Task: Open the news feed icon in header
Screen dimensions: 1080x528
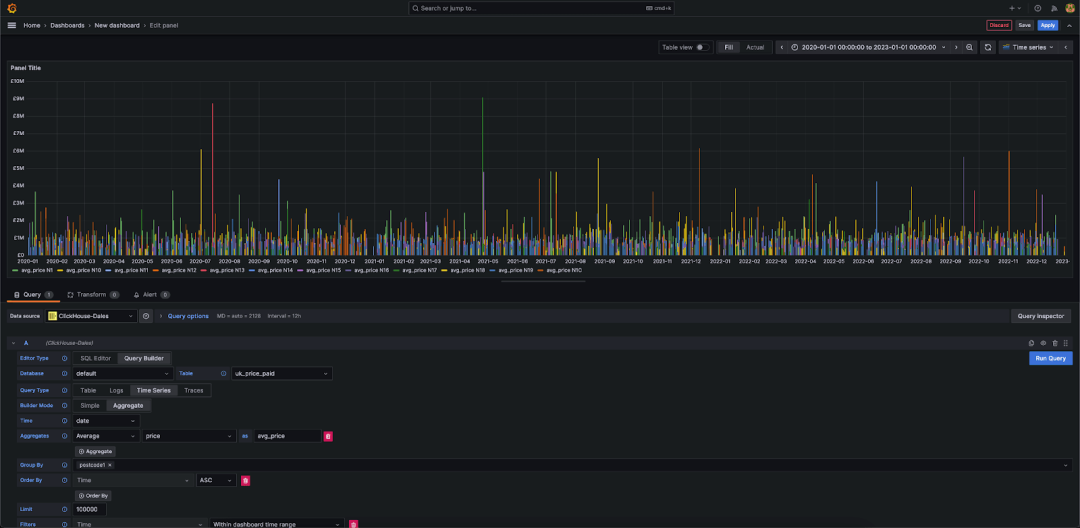Action: tap(1054, 8)
